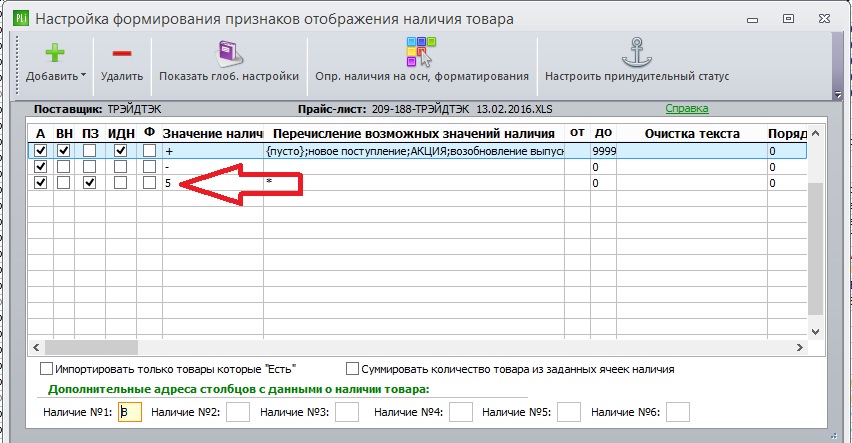Click the anchor Настроить принудительный статус icon
This screenshot has height=443, width=852.
[637, 53]
